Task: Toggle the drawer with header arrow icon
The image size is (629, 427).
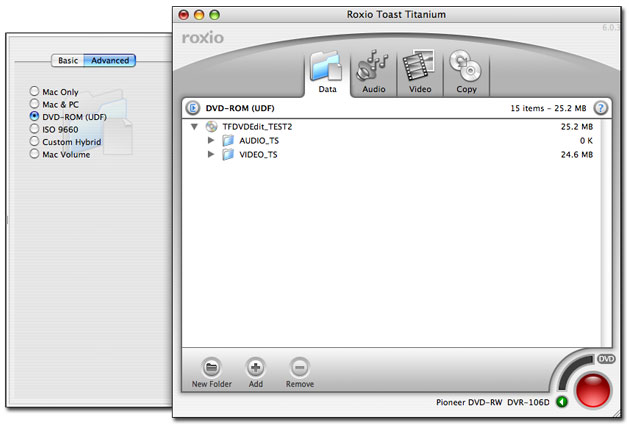Action: tap(193, 108)
